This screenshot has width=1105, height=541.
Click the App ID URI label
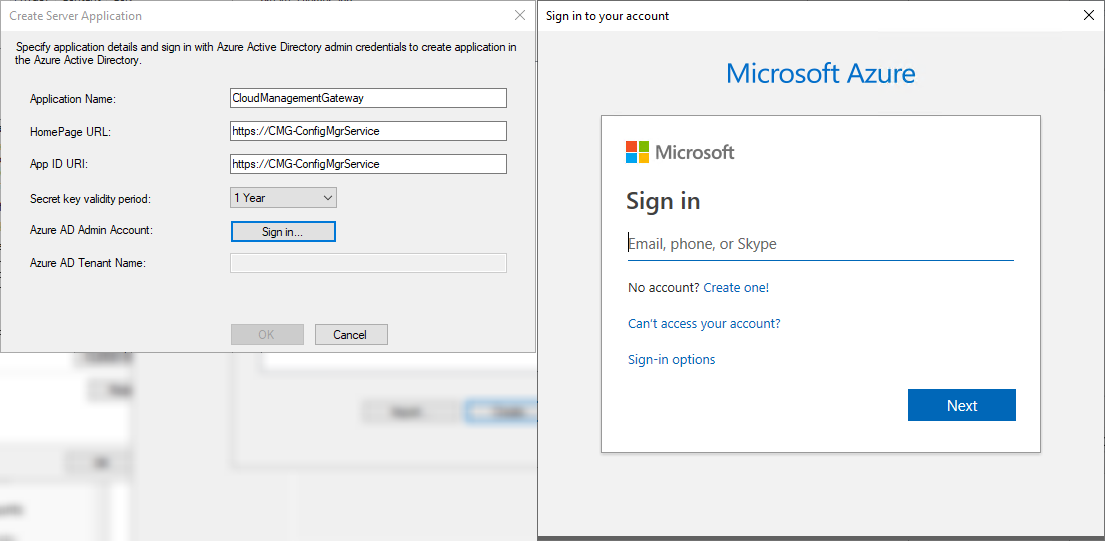(58, 164)
